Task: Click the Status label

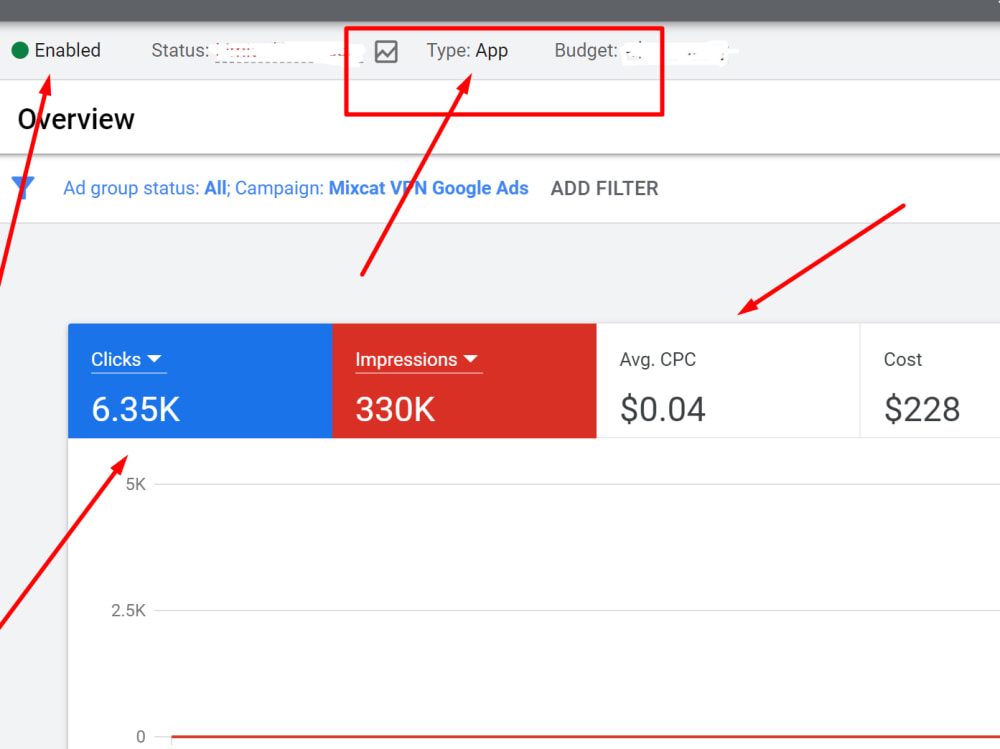Action: (180, 50)
